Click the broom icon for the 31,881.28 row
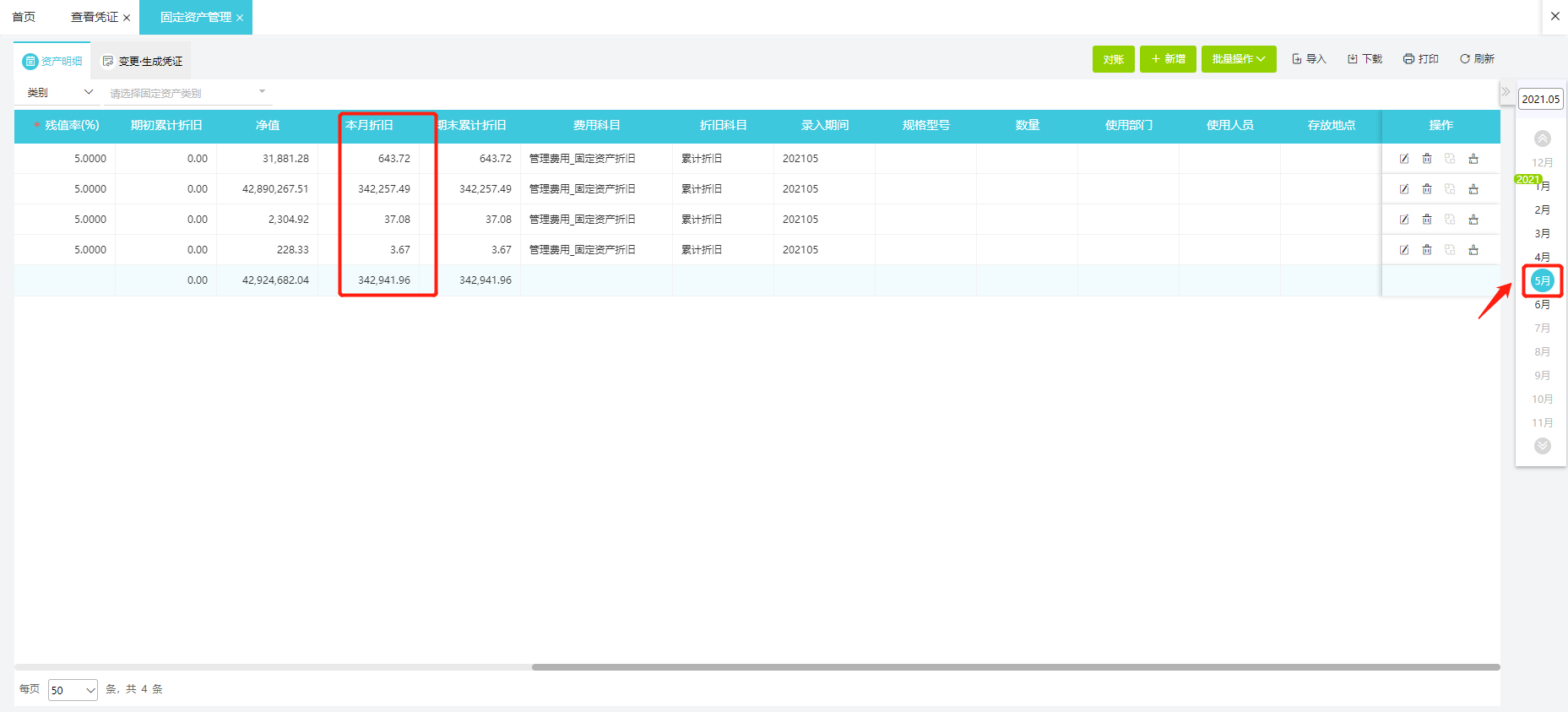The height and width of the screenshot is (712, 1568). [x=1473, y=159]
